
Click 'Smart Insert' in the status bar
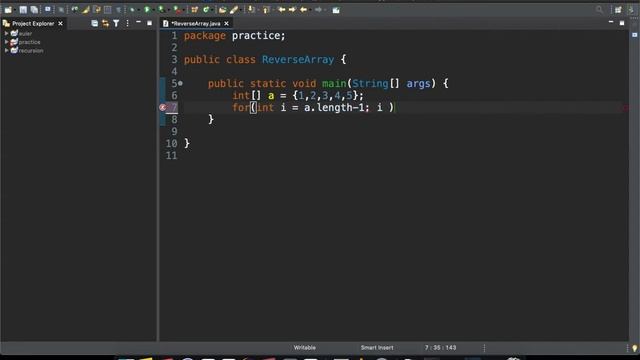(x=377, y=348)
